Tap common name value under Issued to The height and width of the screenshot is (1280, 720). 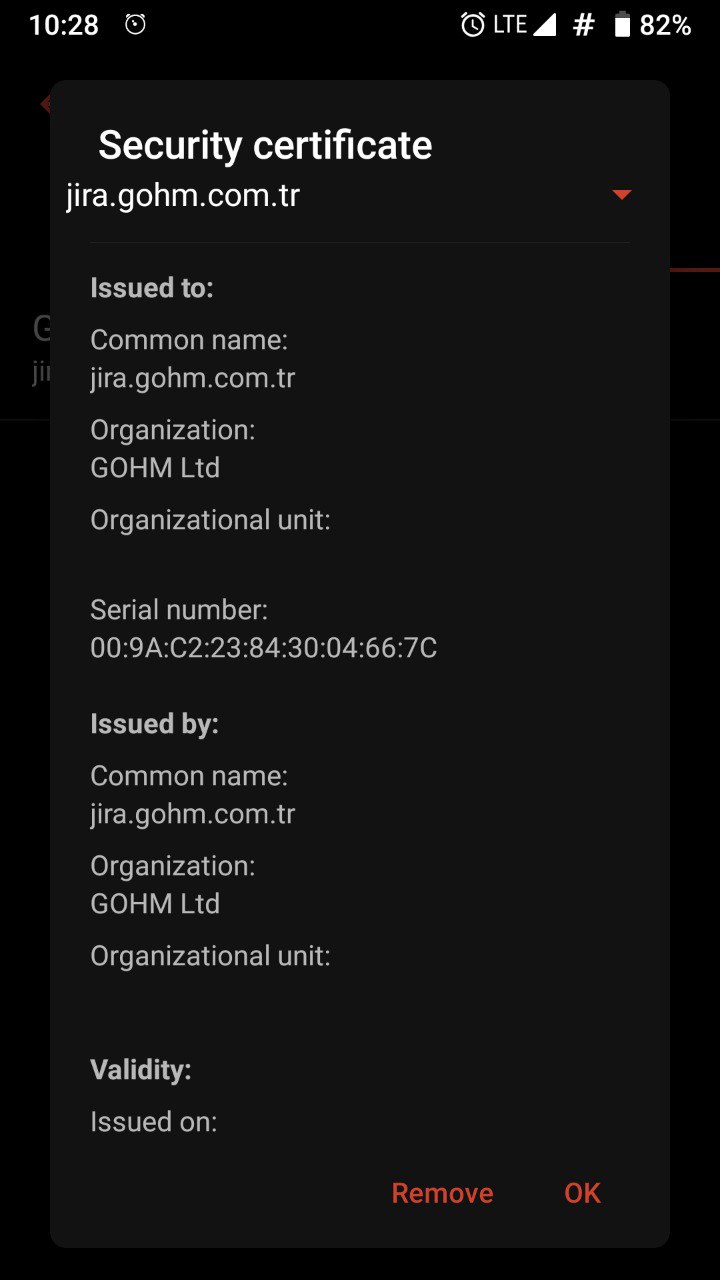(193, 378)
